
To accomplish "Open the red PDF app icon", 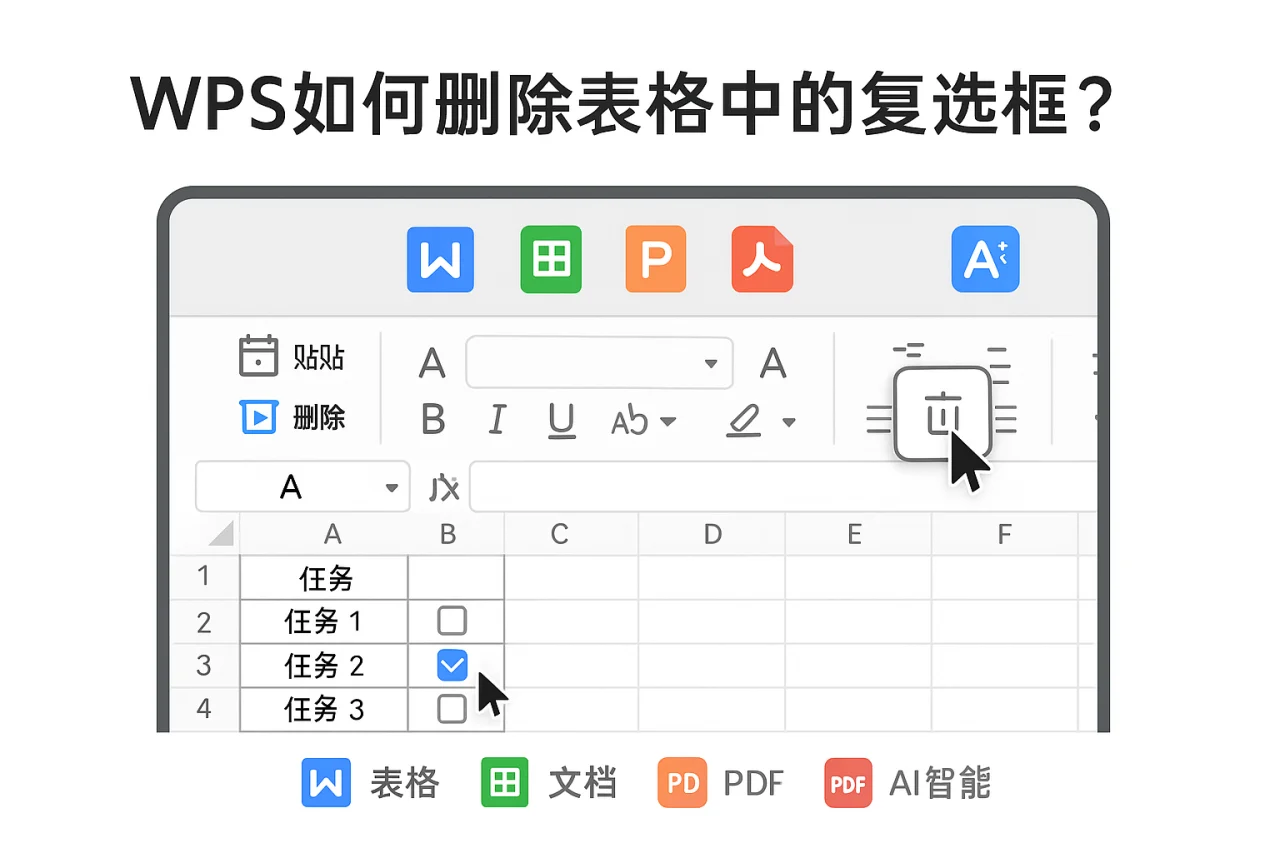I will (x=762, y=259).
